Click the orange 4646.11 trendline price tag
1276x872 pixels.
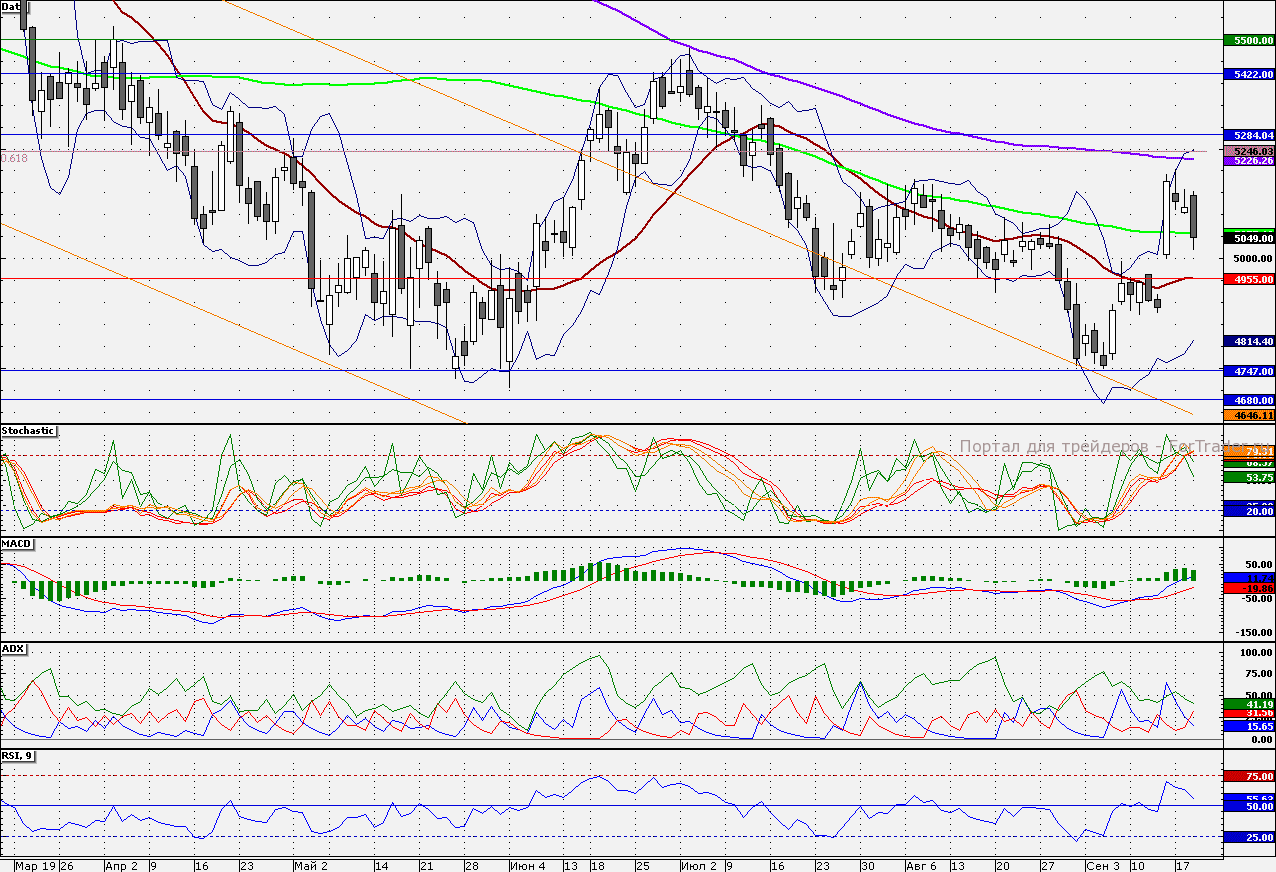(1249, 415)
